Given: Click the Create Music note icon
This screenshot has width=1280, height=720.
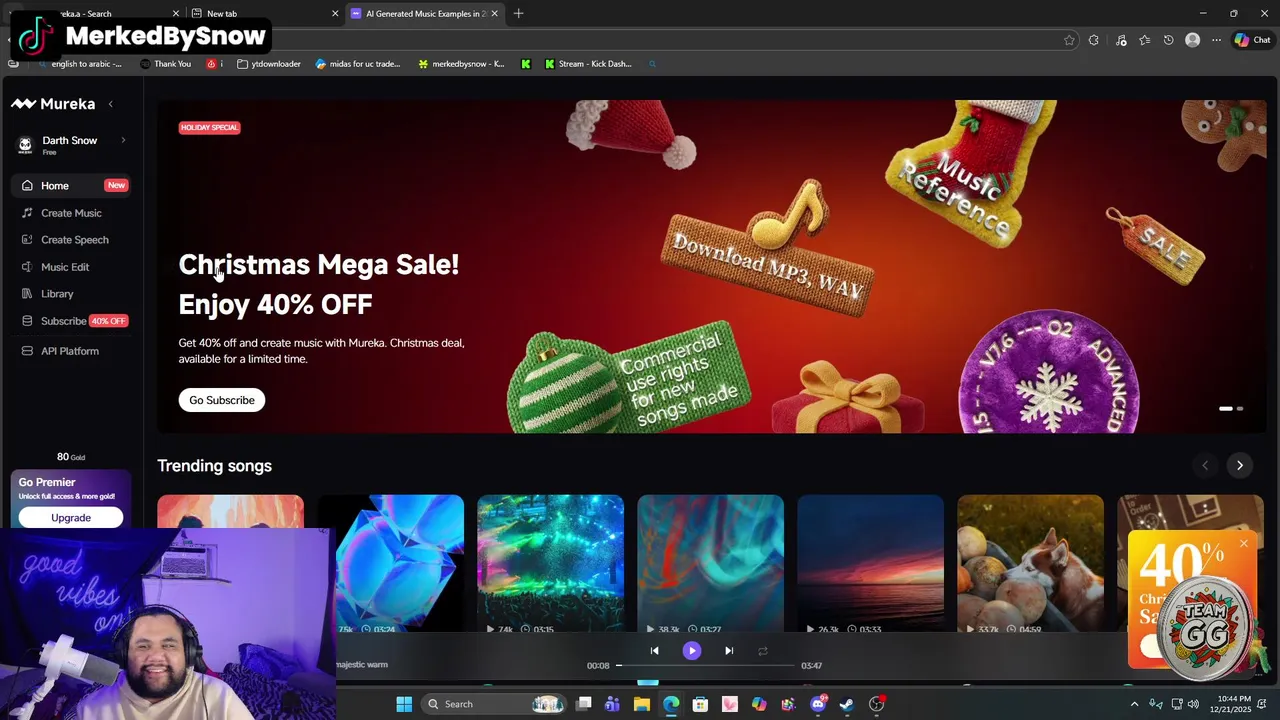Looking at the screenshot, I should [x=27, y=213].
